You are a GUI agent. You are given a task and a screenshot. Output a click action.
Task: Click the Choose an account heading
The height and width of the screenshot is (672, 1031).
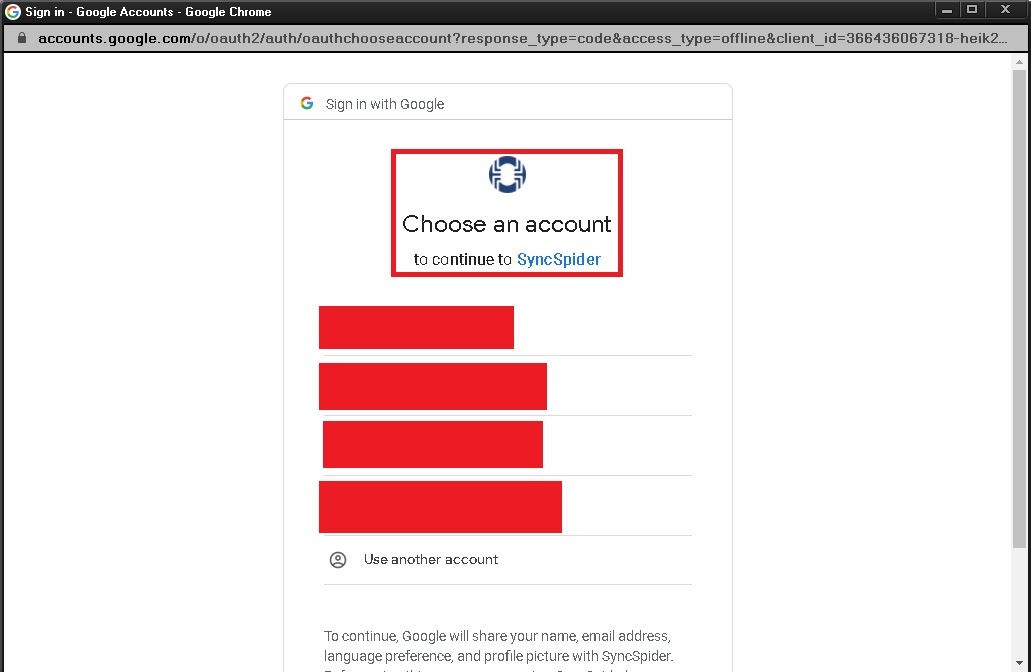[507, 224]
